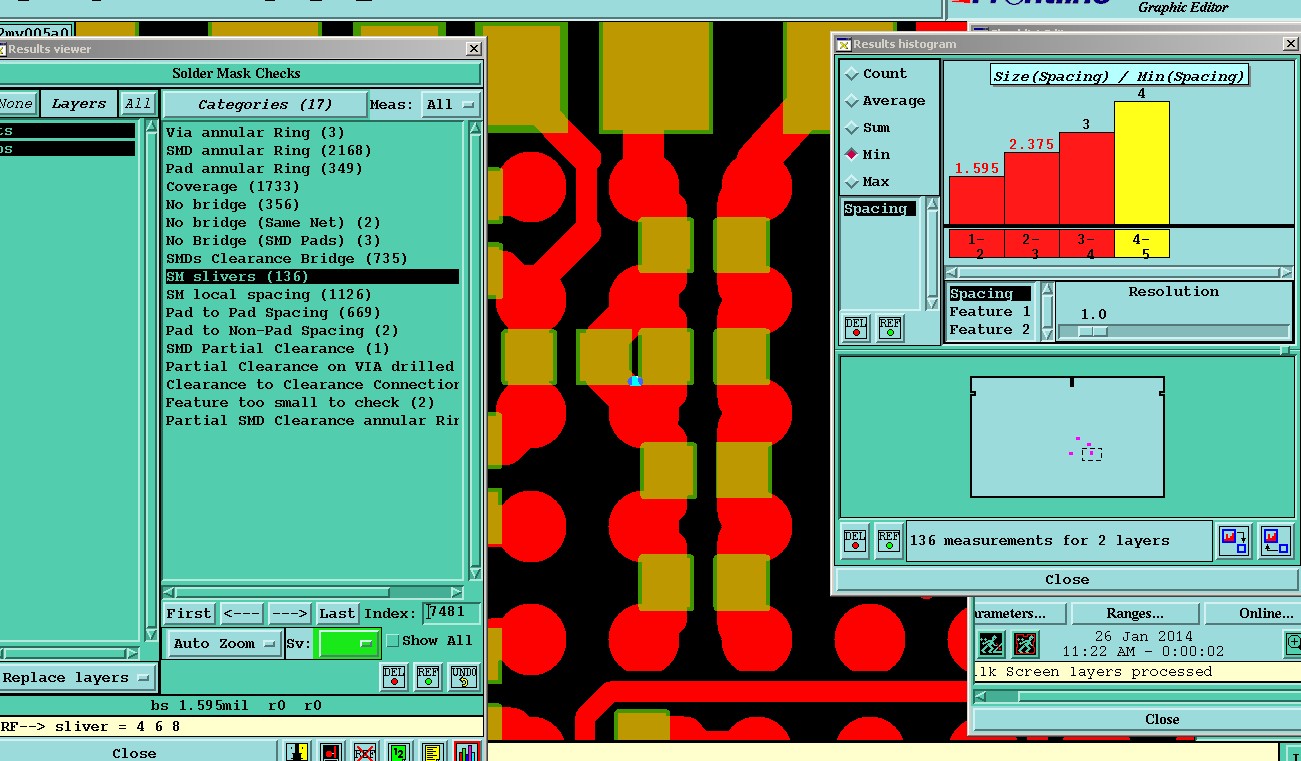Click the UNDO icon in Results viewer
This screenshot has height=761, width=1301.
point(463,677)
